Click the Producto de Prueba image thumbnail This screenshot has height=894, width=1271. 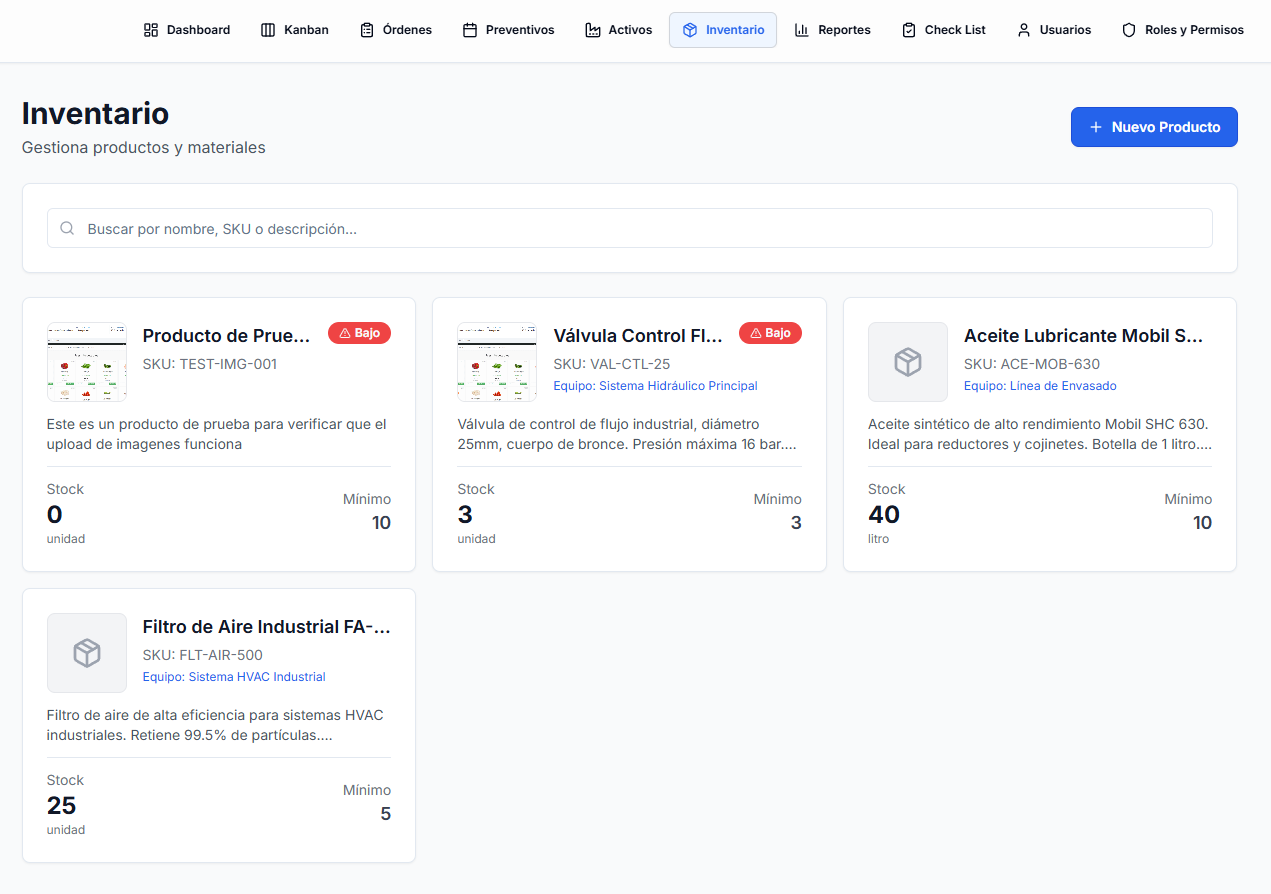point(87,362)
